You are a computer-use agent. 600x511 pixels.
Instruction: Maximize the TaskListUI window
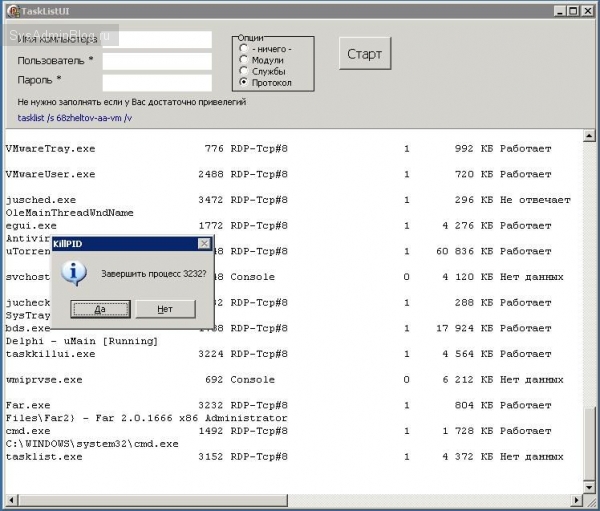tap(573, 11)
